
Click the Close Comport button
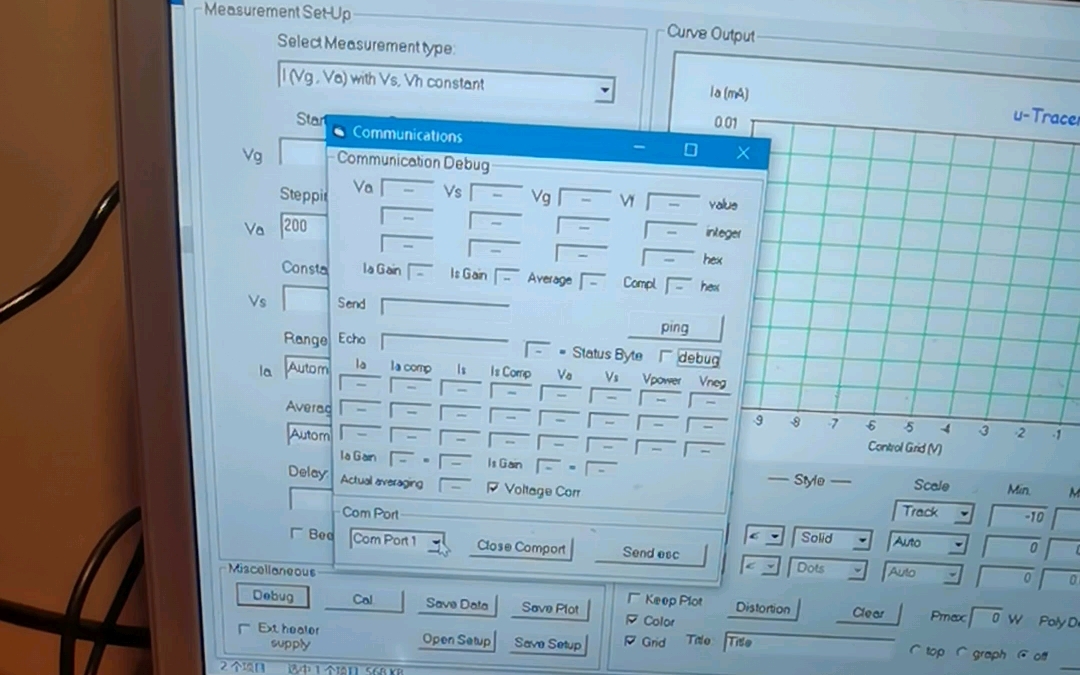(520, 547)
